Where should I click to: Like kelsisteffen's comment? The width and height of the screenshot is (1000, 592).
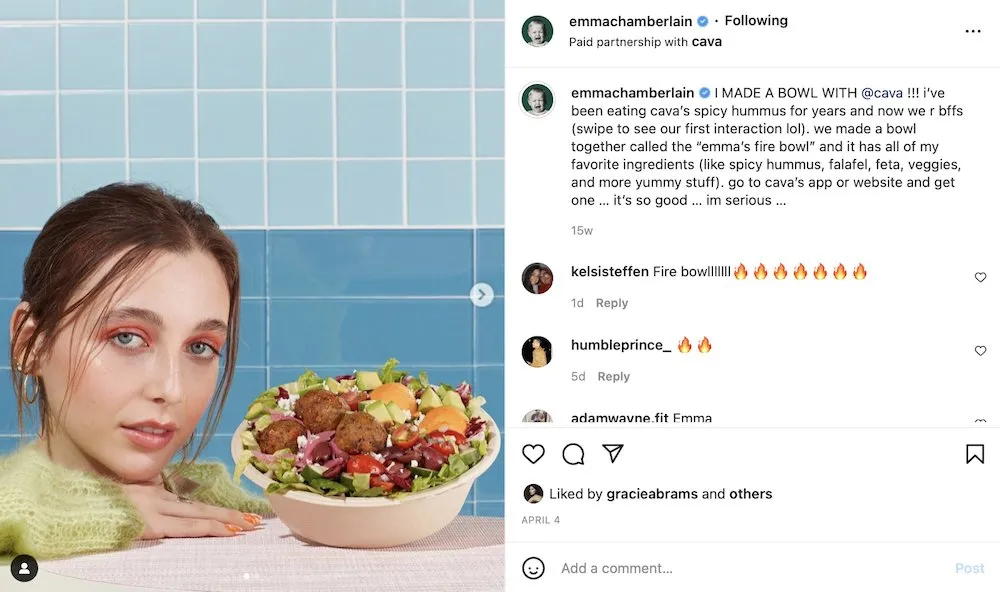pos(980,277)
